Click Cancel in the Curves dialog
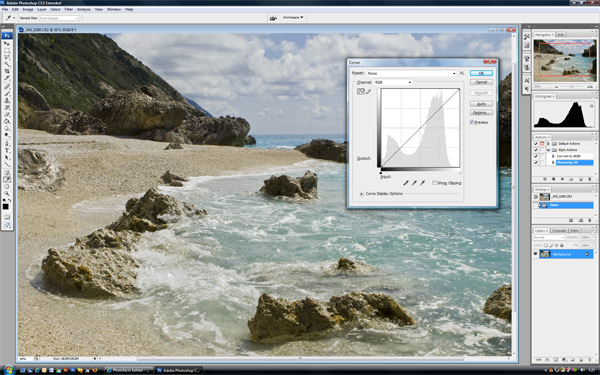Screen dimensions: 600x375 pos(481,82)
